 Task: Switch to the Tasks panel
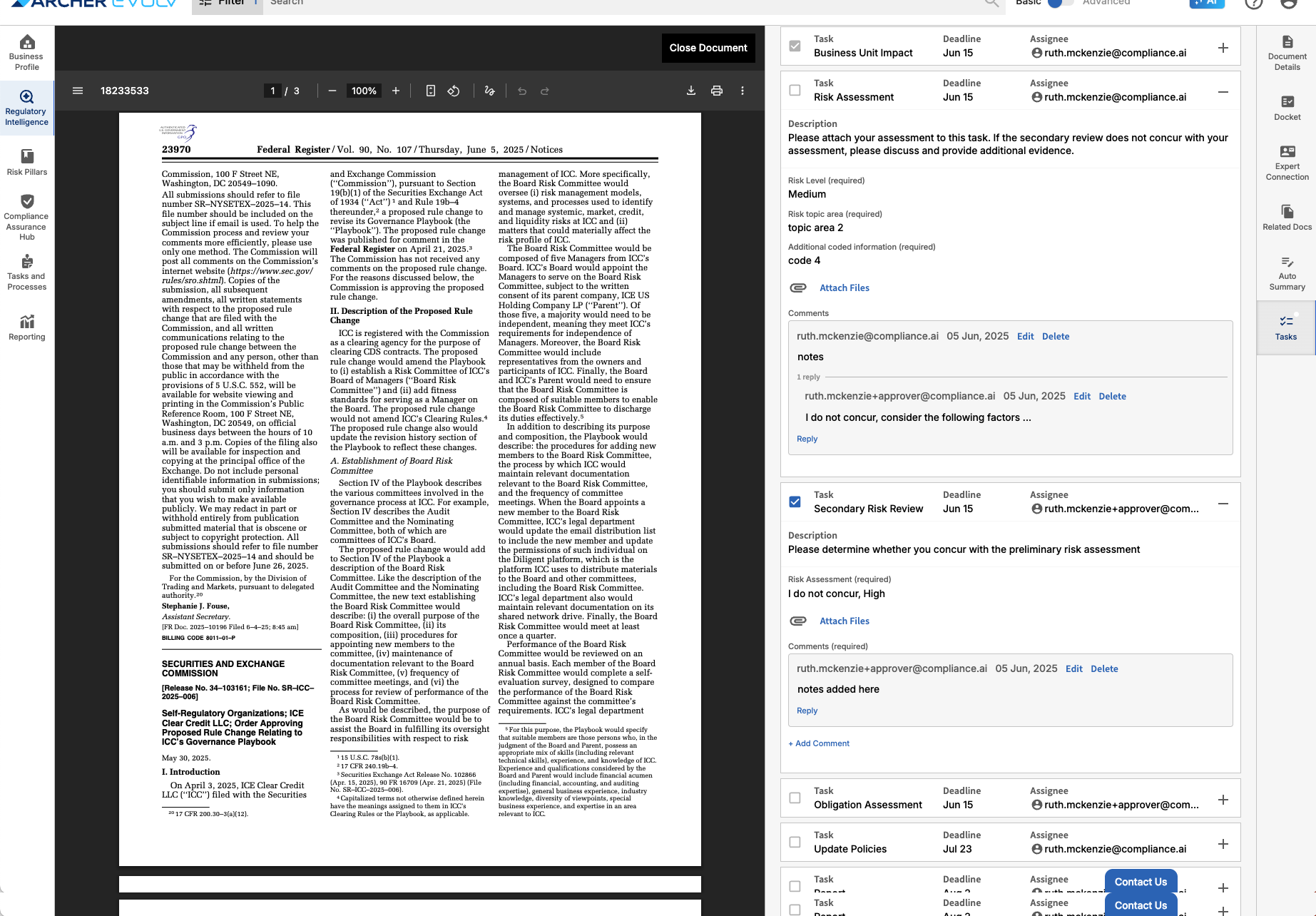(x=1286, y=327)
